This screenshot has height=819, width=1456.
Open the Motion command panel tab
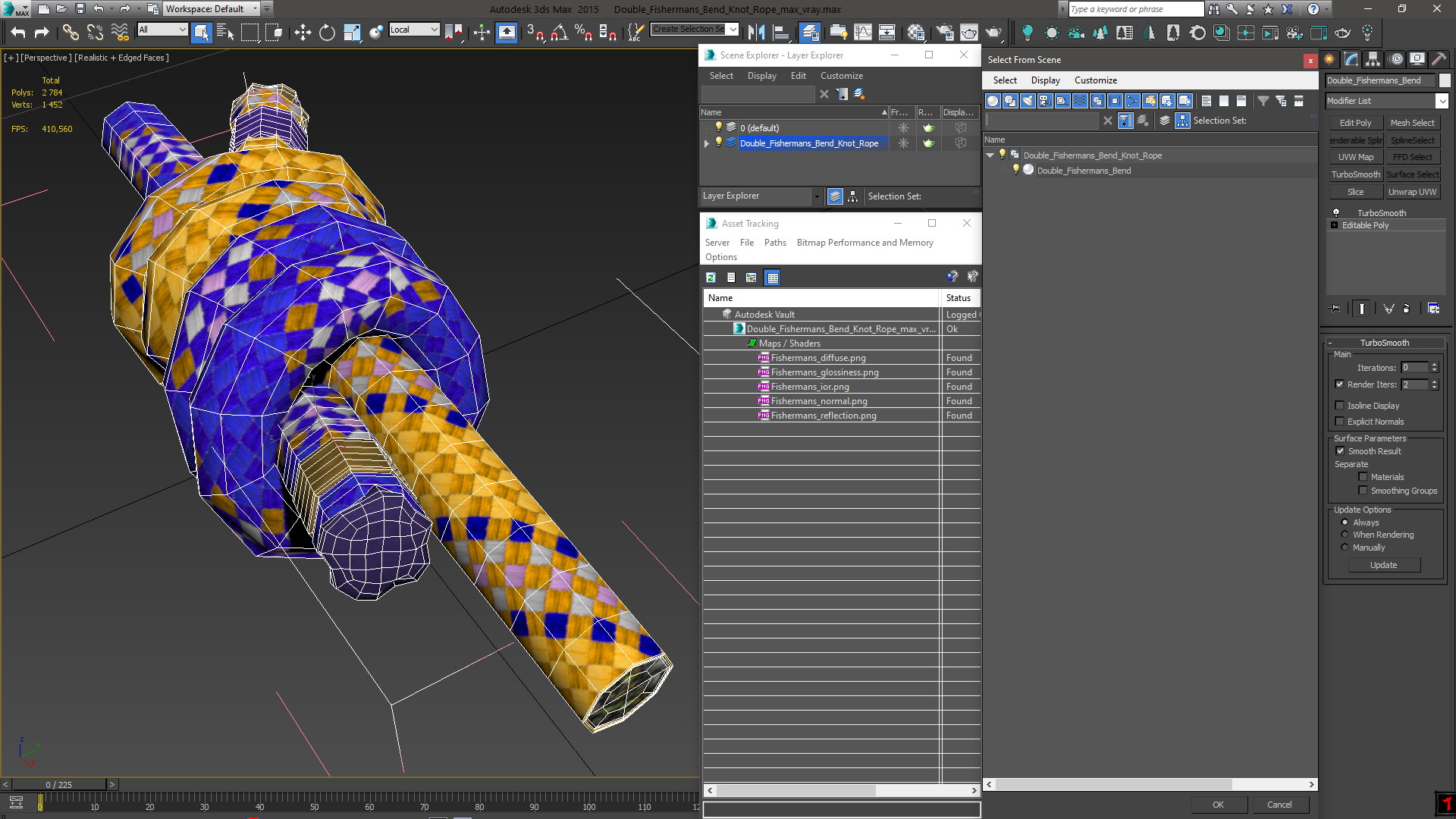click(x=1396, y=59)
